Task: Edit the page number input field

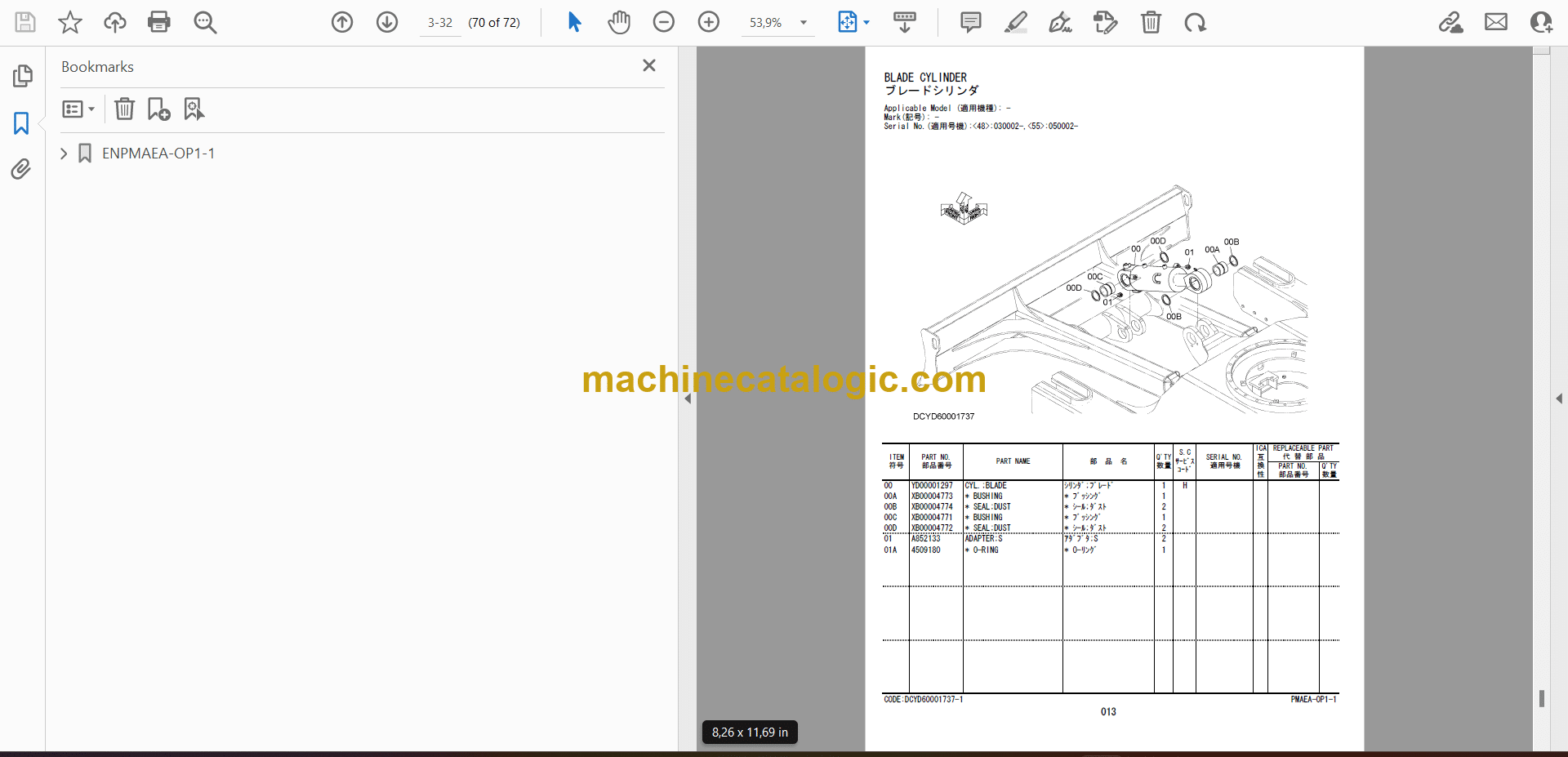Action: click(x=439, y=22)
